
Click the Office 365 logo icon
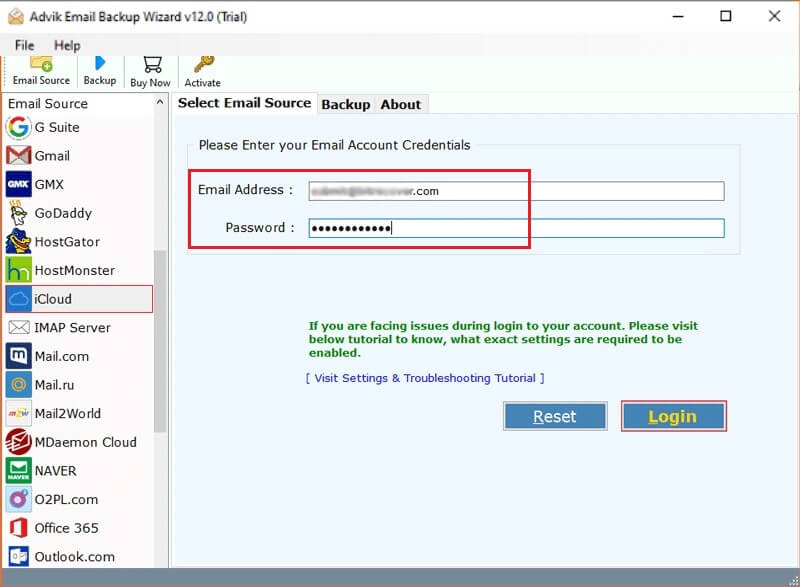[18, 528]
